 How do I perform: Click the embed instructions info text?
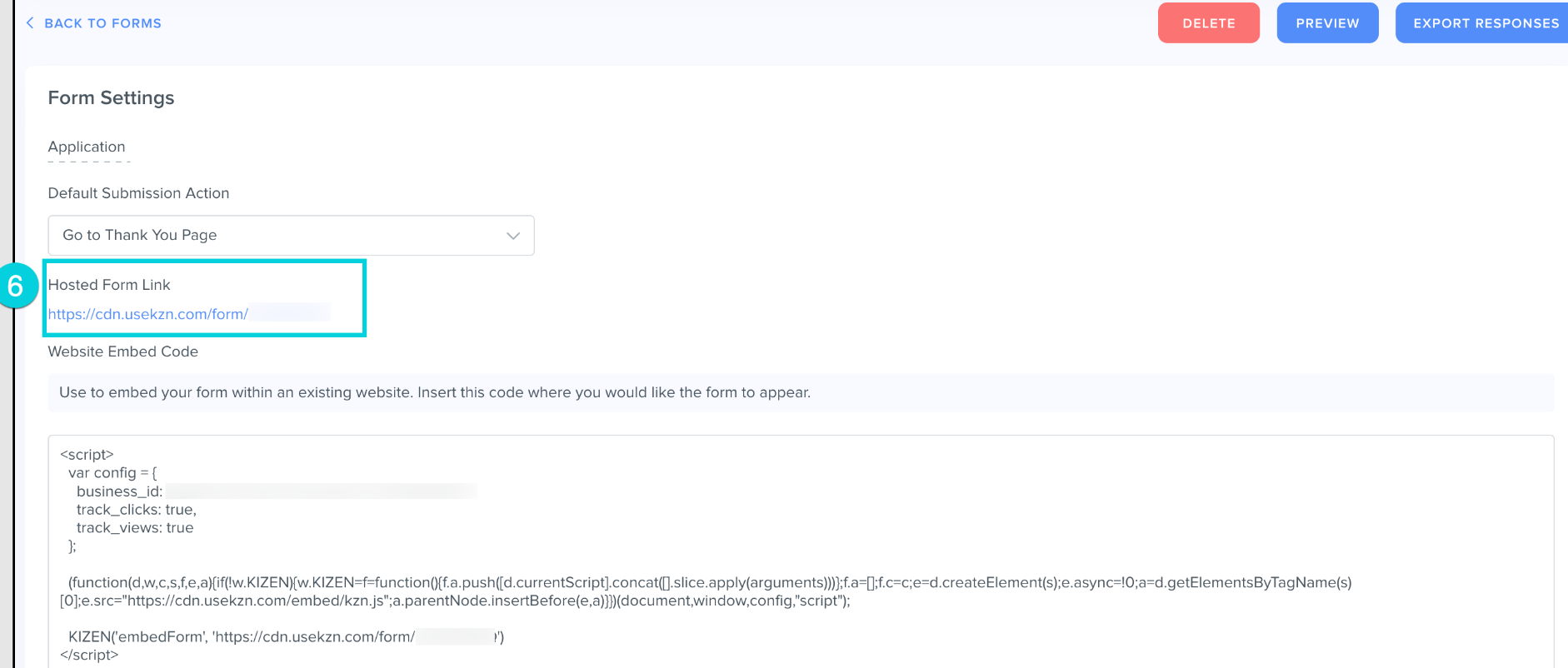point(435,392)
